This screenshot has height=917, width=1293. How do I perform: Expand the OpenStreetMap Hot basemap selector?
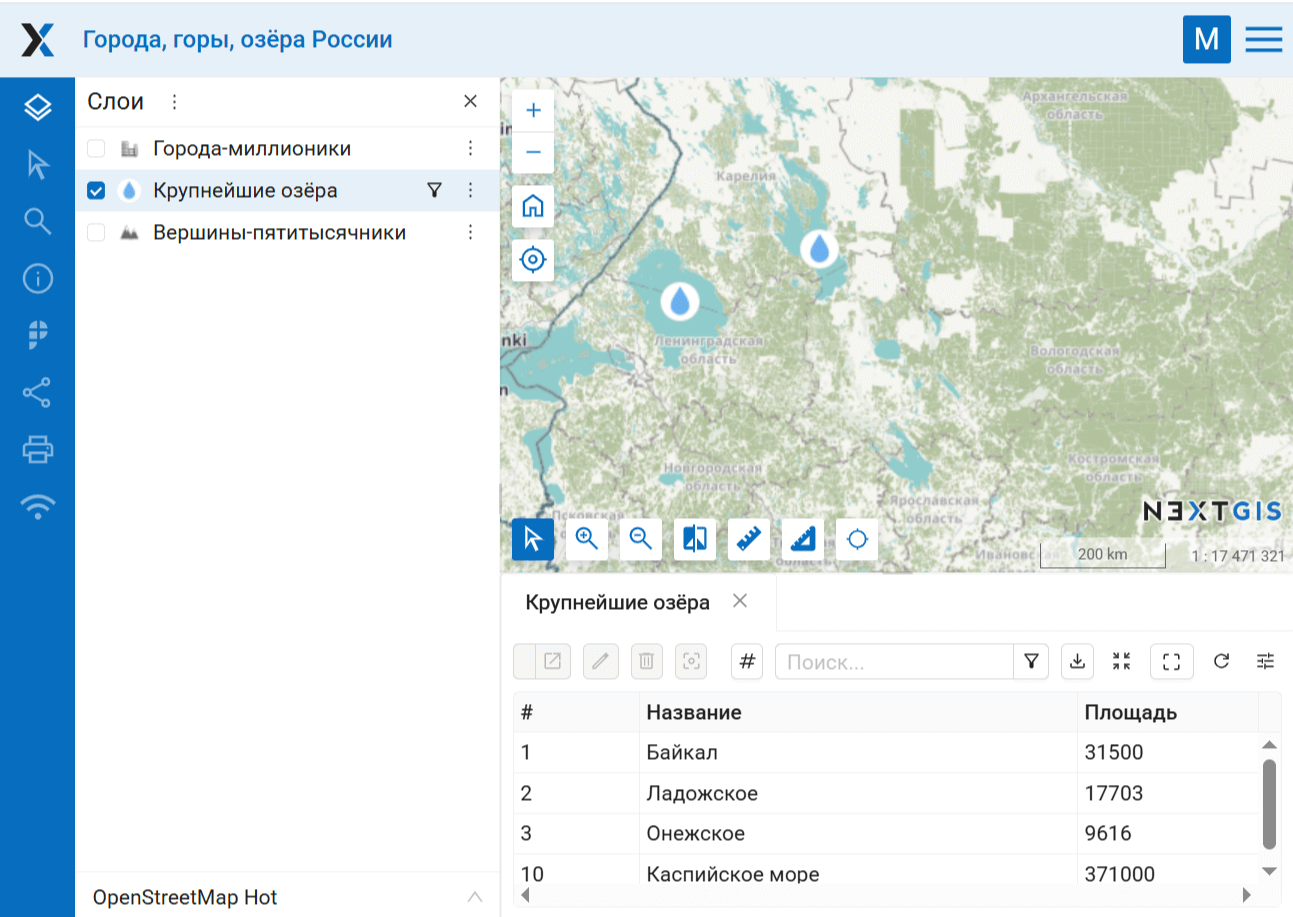pos(475,896)
